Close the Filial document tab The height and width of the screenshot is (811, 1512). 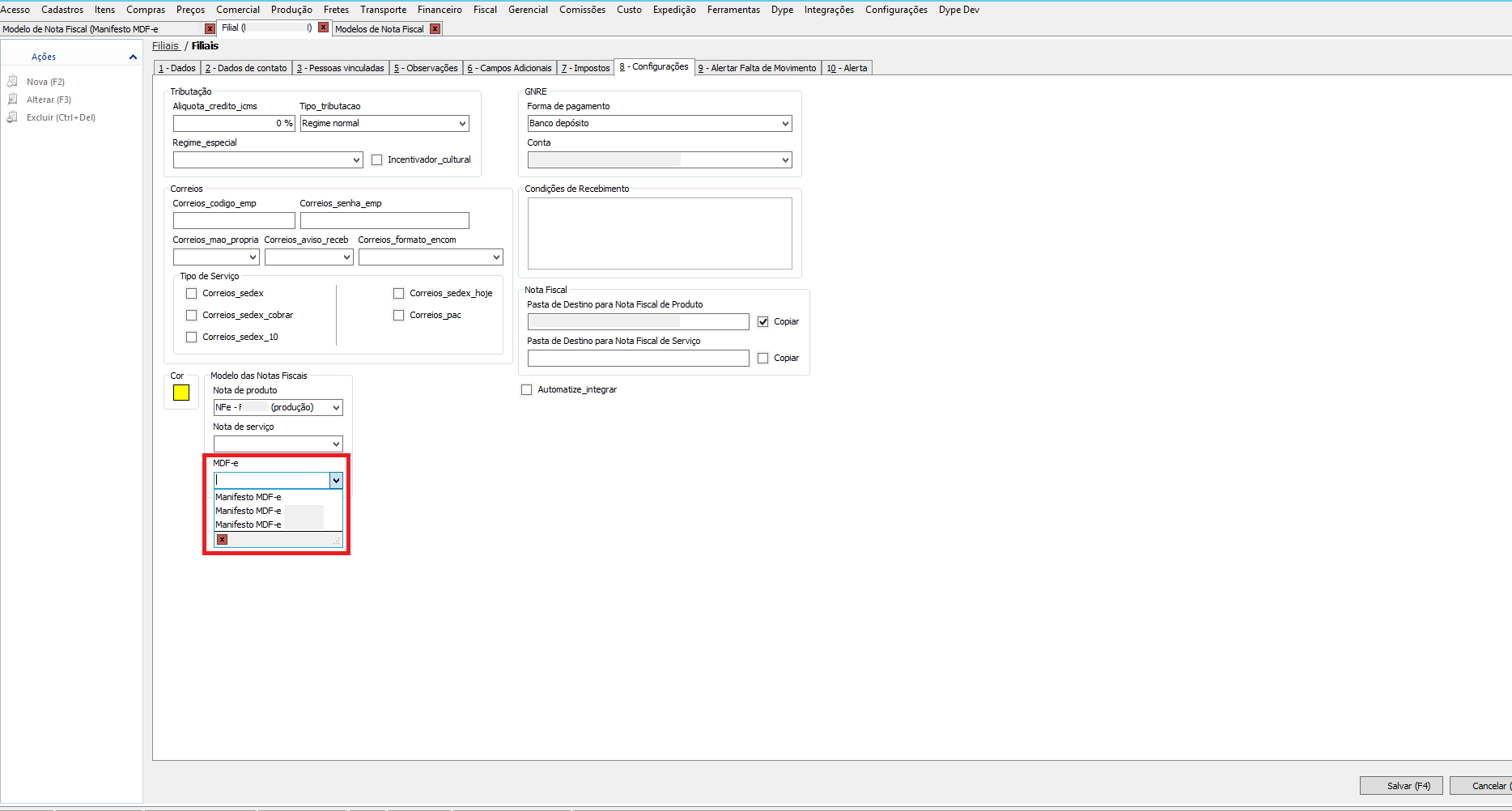pyautogui.click(x=323, y=28)
